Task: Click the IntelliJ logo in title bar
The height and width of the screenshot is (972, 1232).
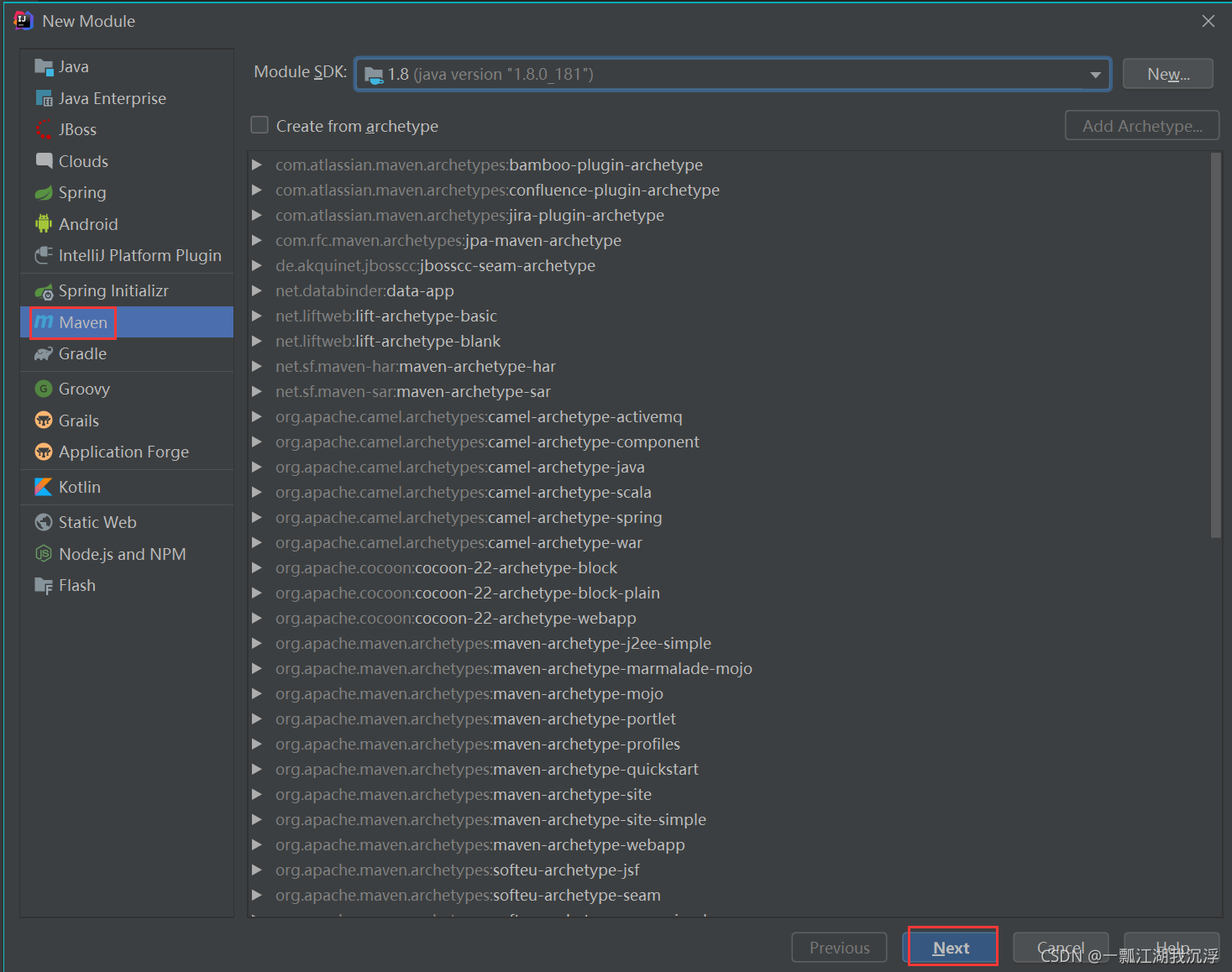Action: coord(23,21)
